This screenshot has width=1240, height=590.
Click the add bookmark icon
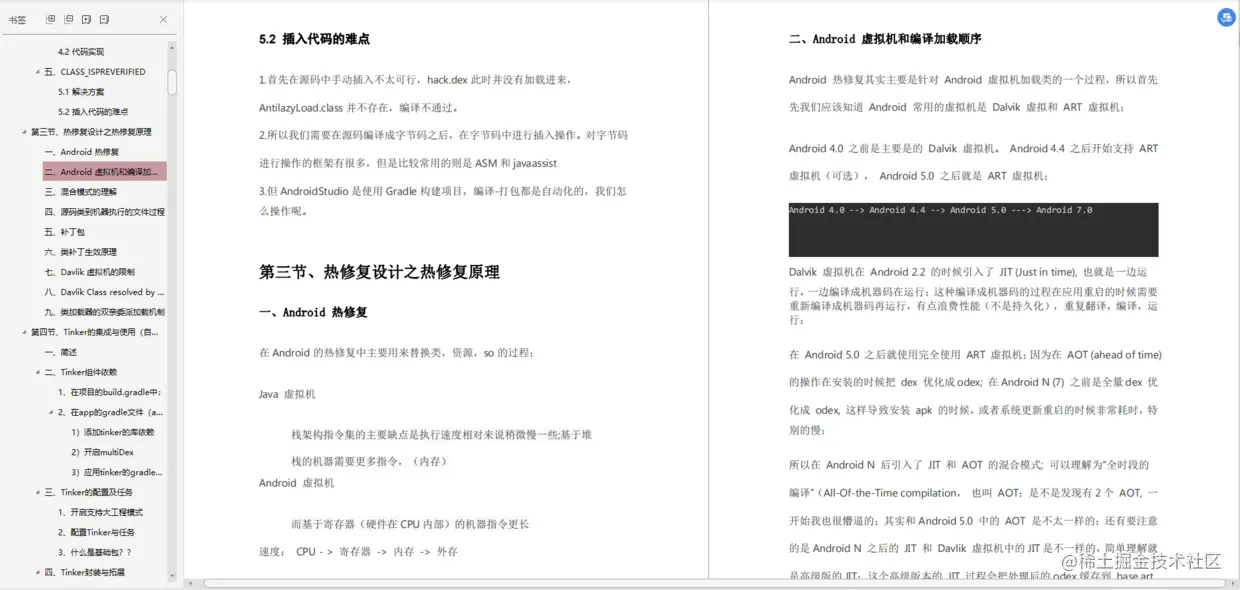pyautogui.click(x=87, y=19)
